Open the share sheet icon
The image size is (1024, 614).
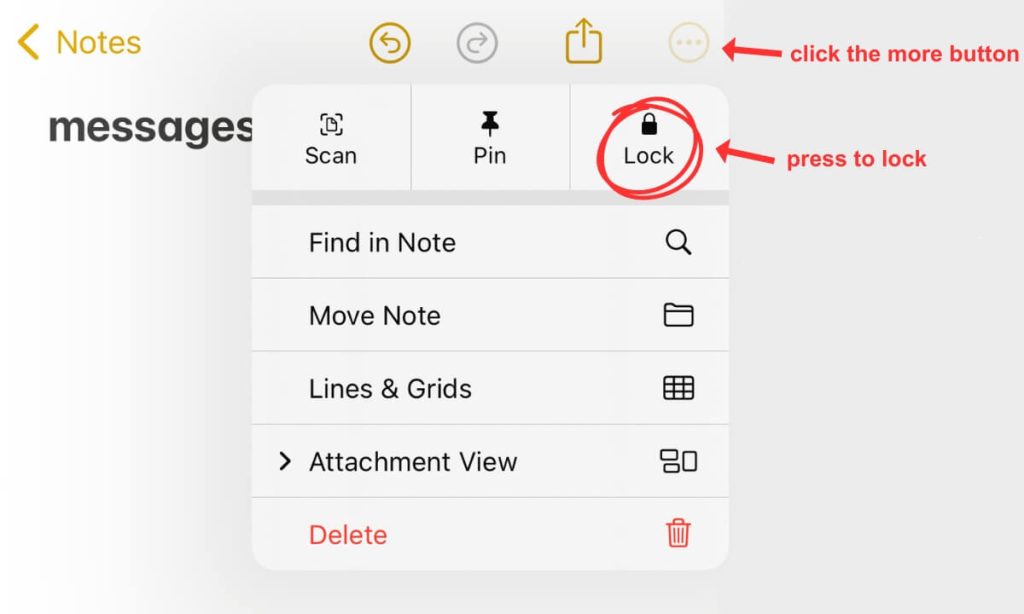[584, 42]
